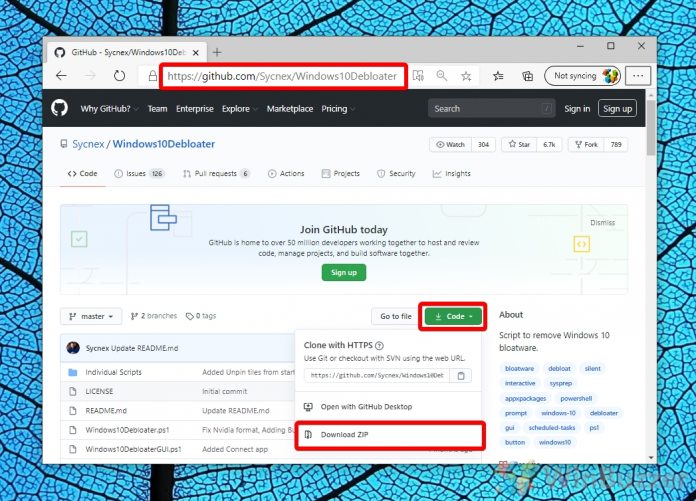Click the green Sign up button
Screen dimensions: 696x501
point(343,272)
